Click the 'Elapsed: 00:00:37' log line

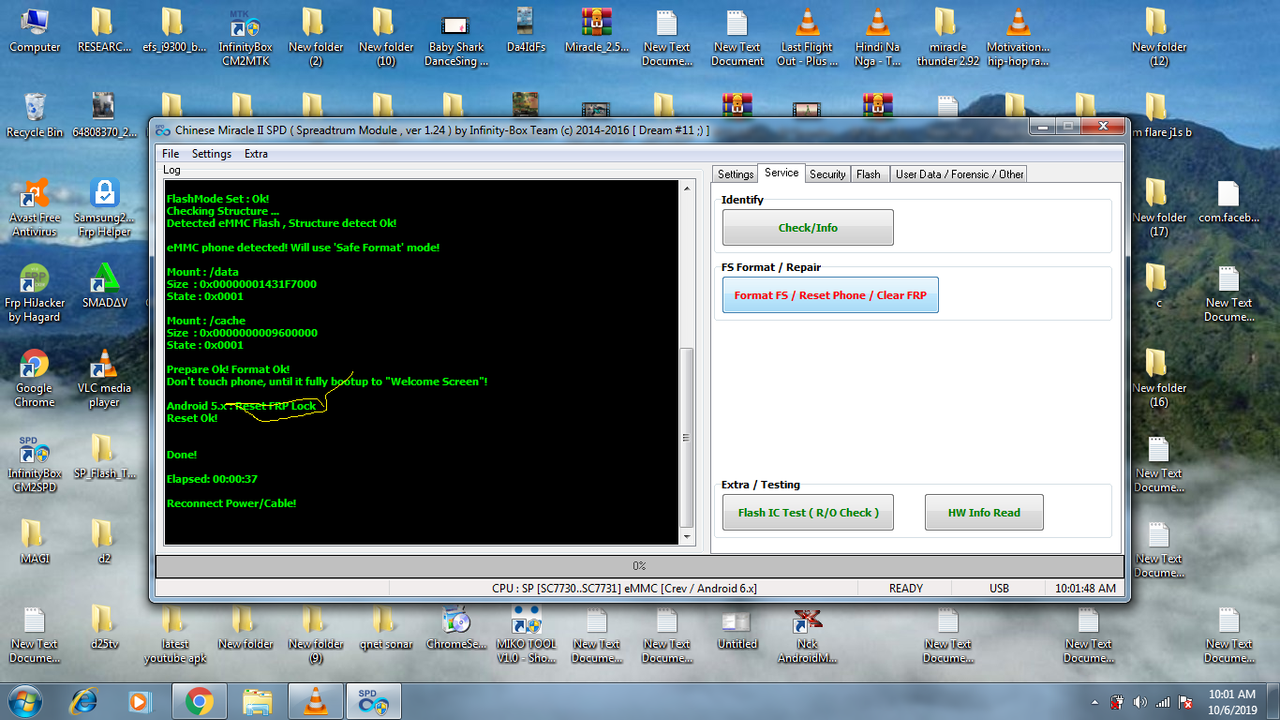(212, 479)
